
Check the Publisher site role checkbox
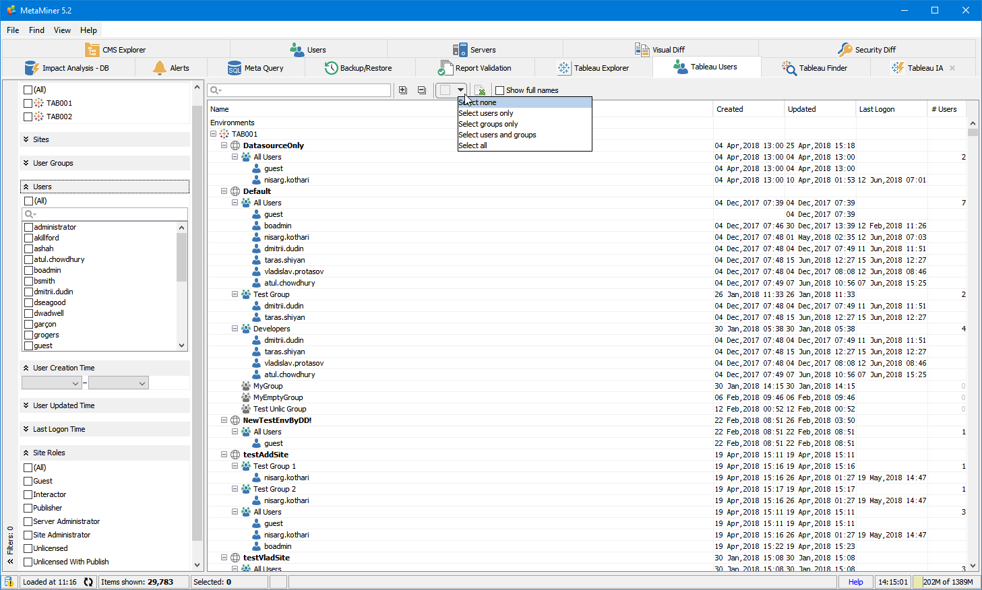[28, 508]
